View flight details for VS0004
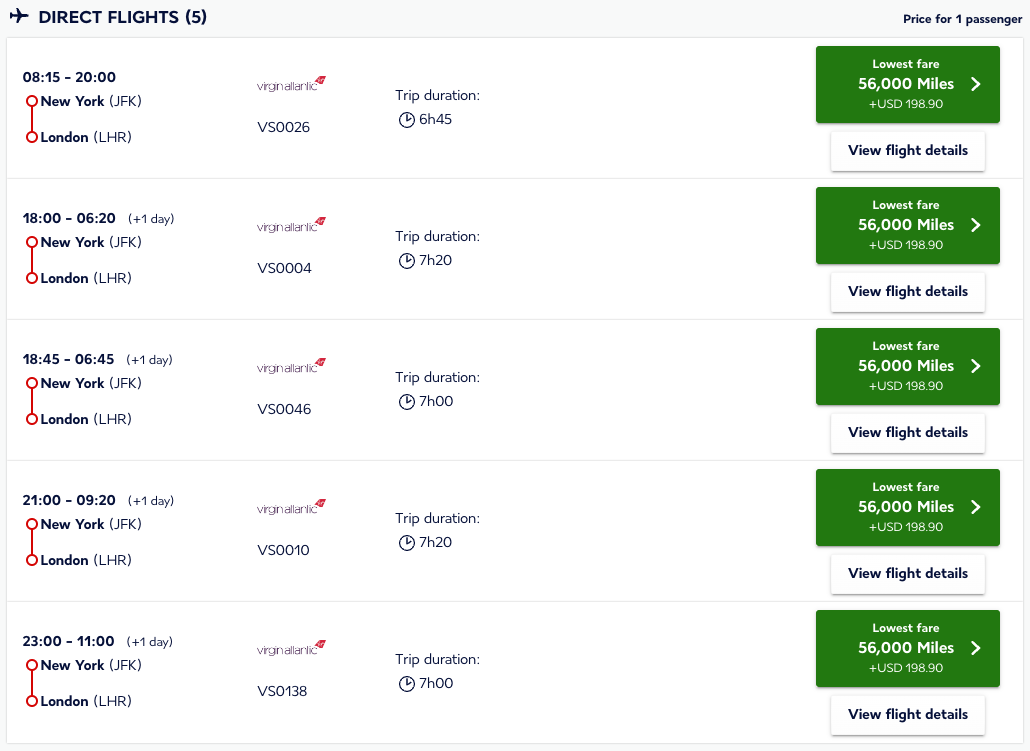This screenshot has height=751, width=1030. pyautogui.click(x=907, y=291)
